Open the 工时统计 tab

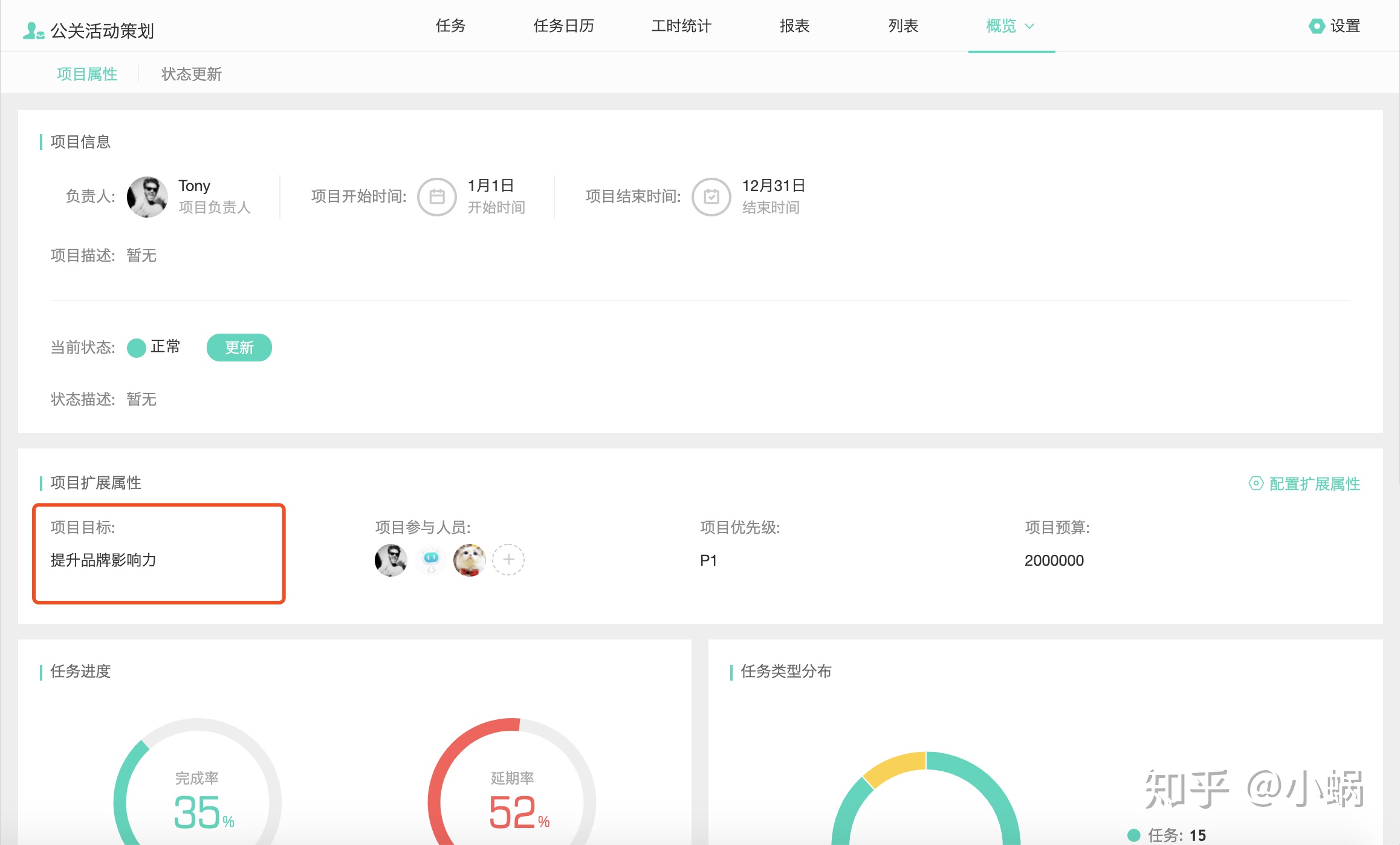point(681,26)
